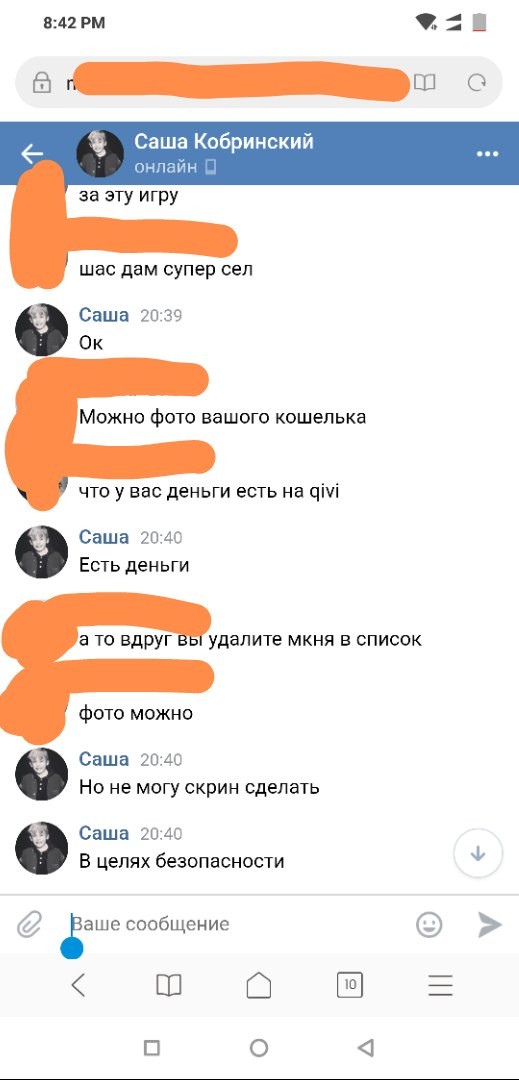519x1080 pixels.
Task: Open the emoji smiley picker
Action: pyautogui.click(x=430, y=924)
